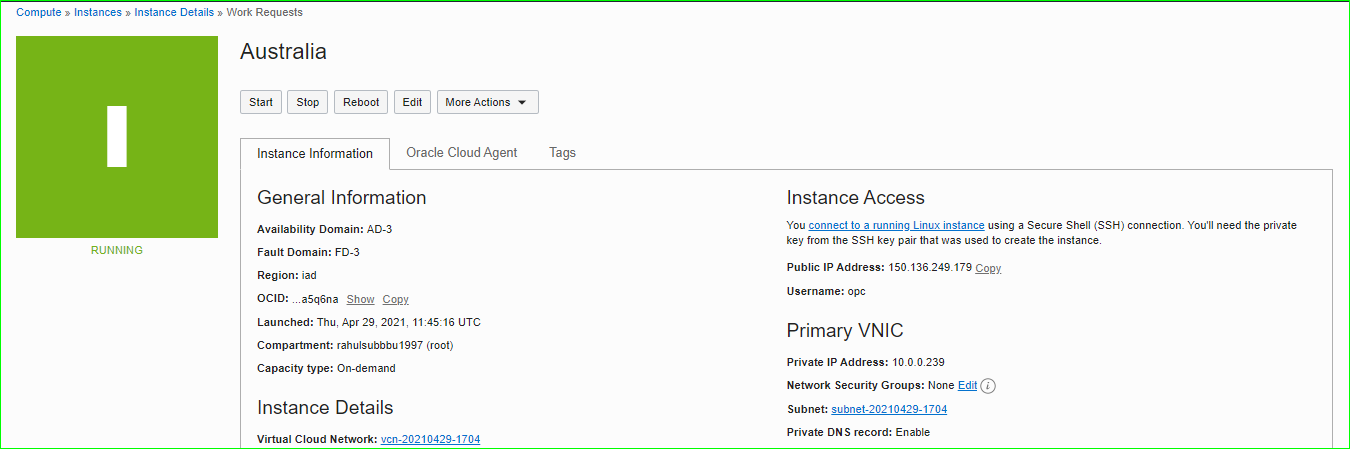Navigate to Instances in breadcrumb
The height and width of the screenshot is (449, 1350).
point(98,13)
